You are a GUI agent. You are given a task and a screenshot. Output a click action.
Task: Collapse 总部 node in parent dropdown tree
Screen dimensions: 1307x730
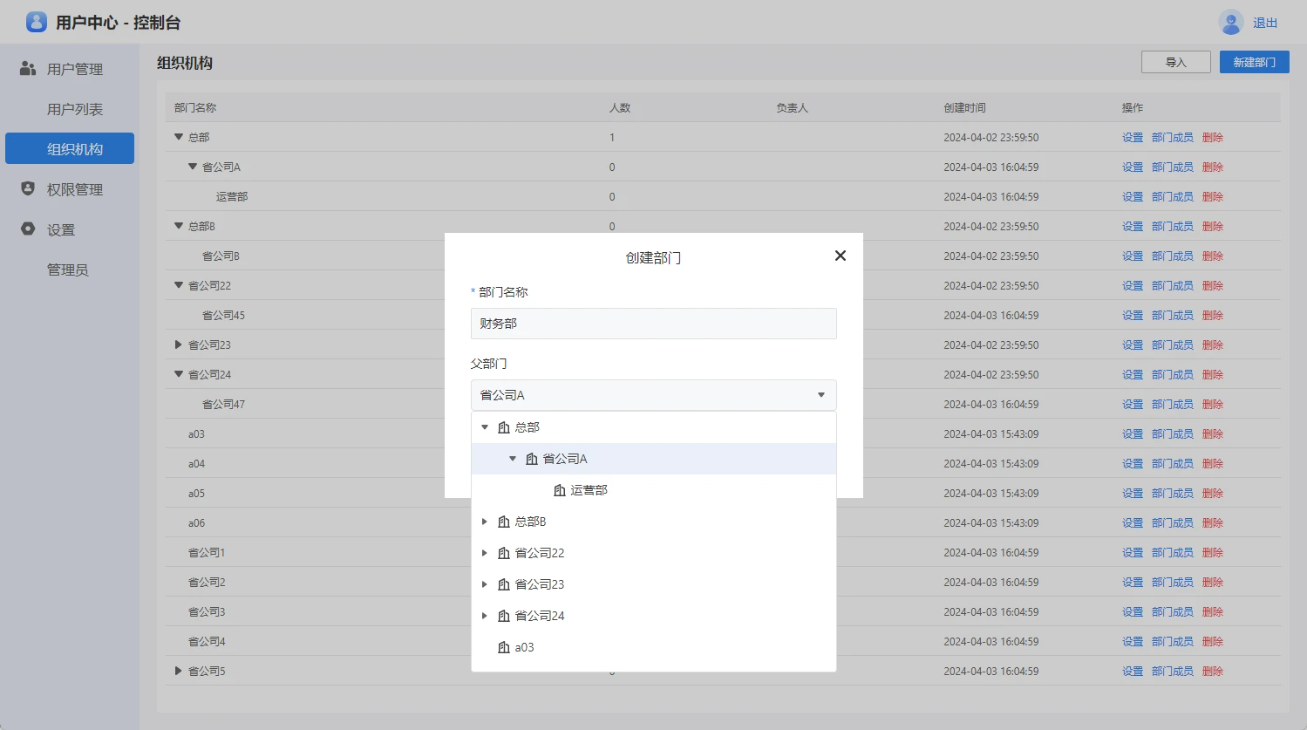pos(485,427)
